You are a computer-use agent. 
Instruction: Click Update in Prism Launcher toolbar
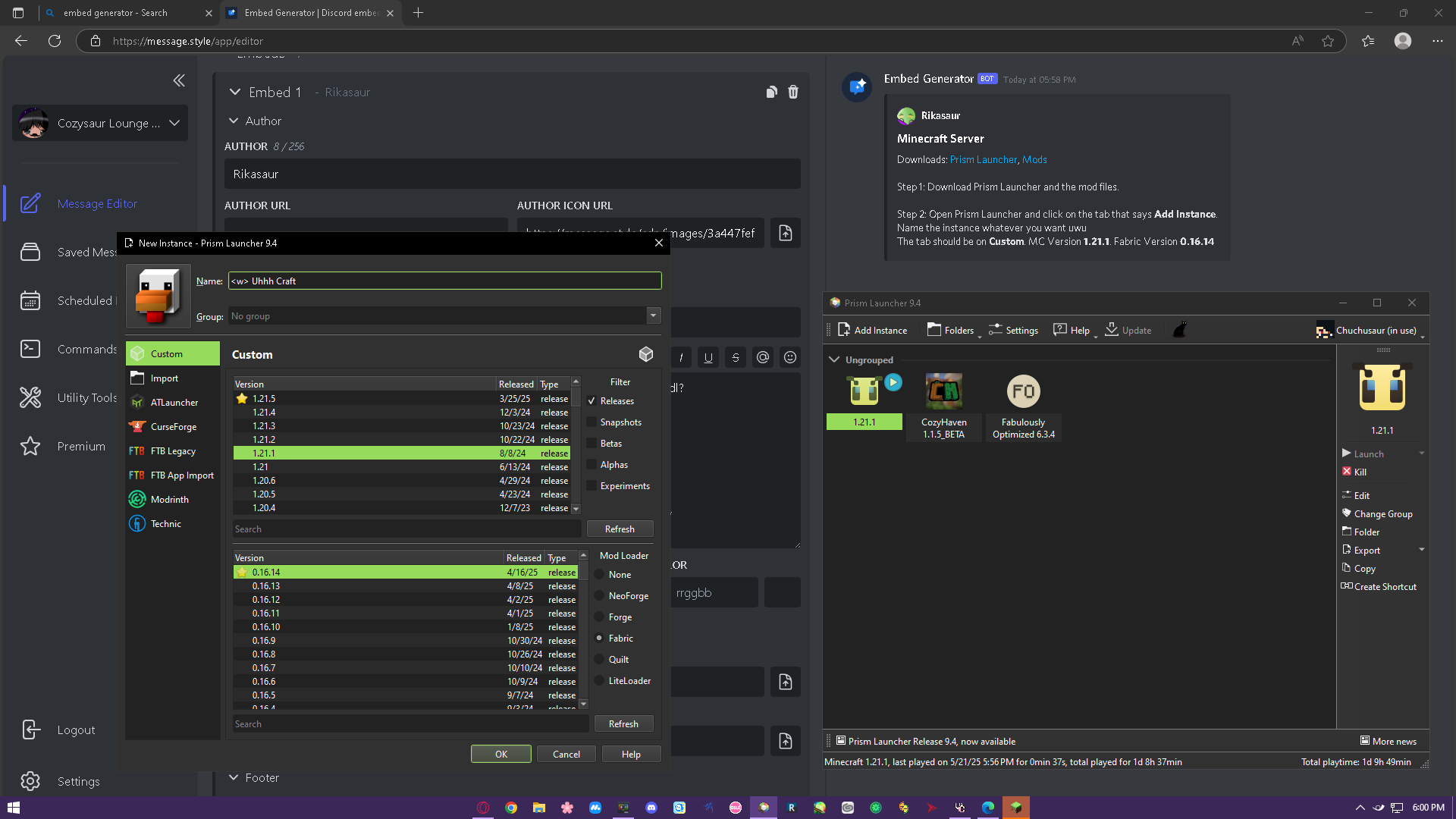[1128, 330]
